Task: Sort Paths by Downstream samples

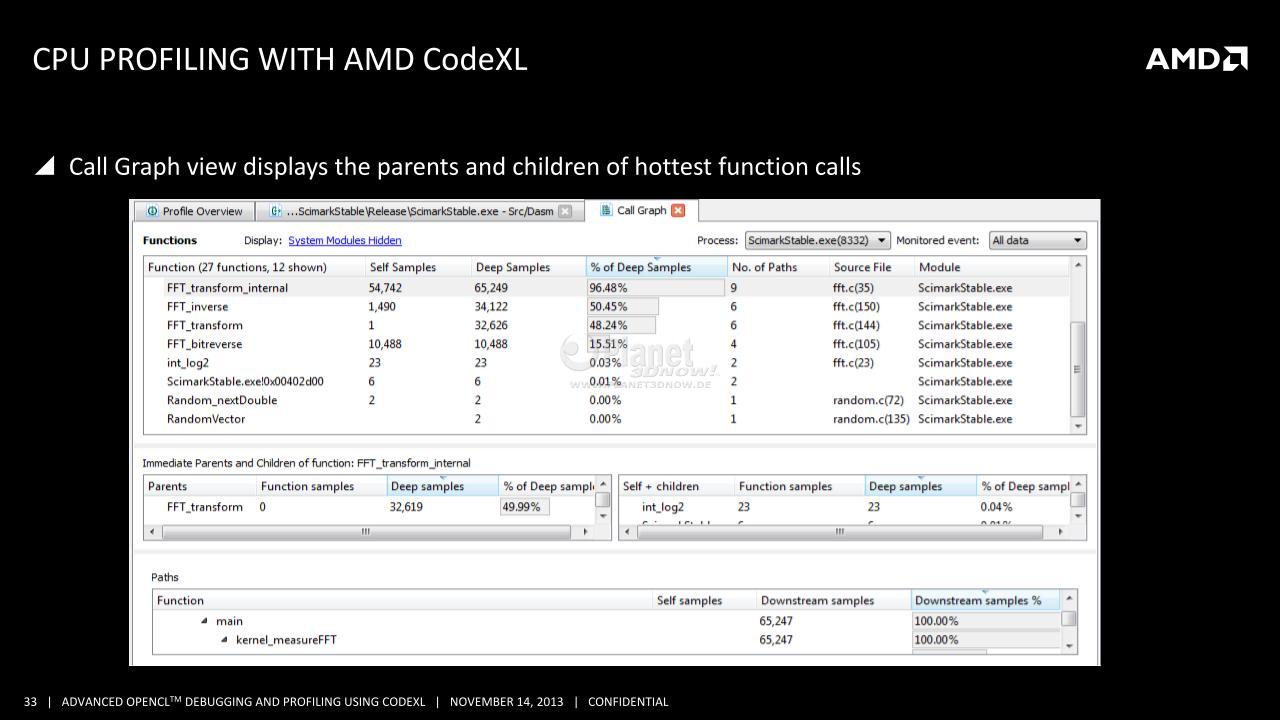Action: [833, 601]
